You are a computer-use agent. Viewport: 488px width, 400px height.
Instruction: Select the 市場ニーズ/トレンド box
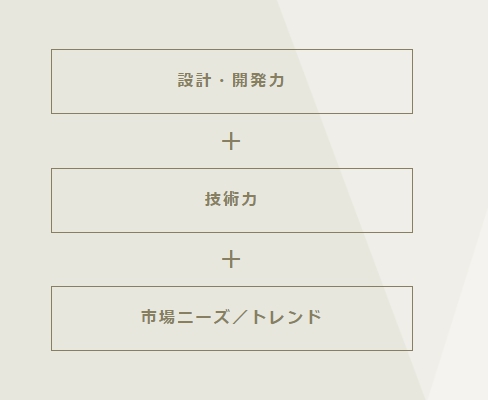pos(232,318)
